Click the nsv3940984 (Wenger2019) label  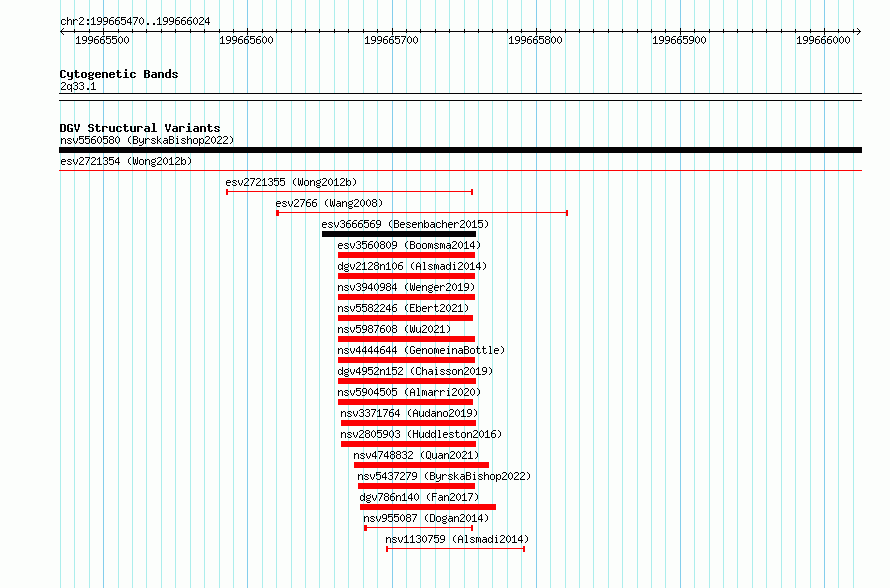406,287
